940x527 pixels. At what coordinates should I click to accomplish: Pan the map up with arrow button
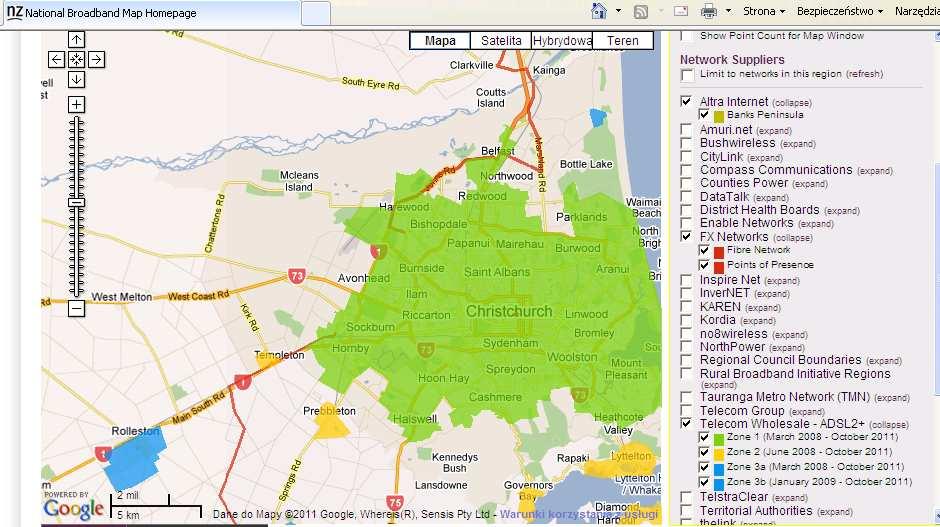[x=76, y=40]
